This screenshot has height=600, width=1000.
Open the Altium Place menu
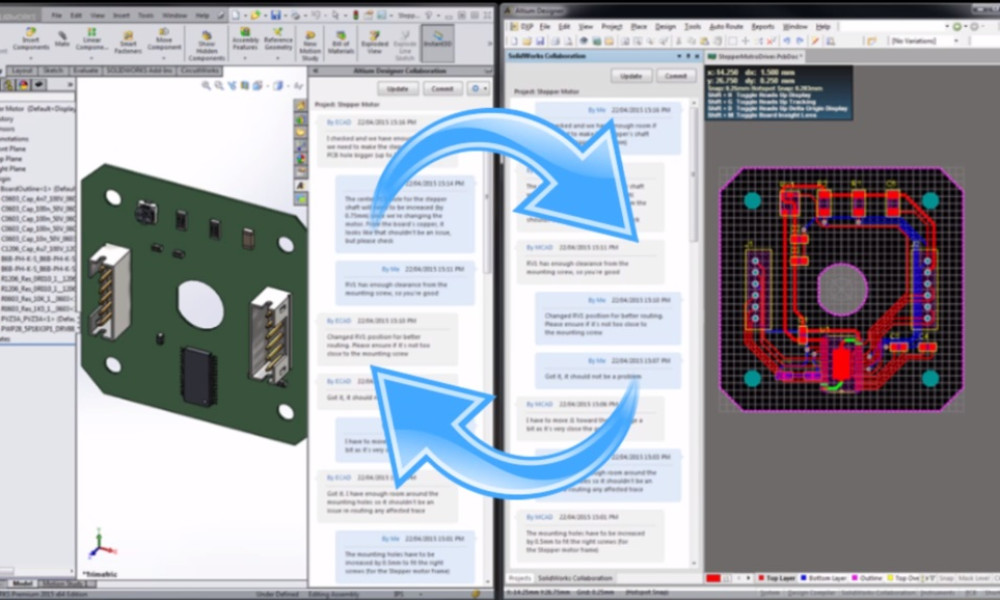[x=638, y=27]
